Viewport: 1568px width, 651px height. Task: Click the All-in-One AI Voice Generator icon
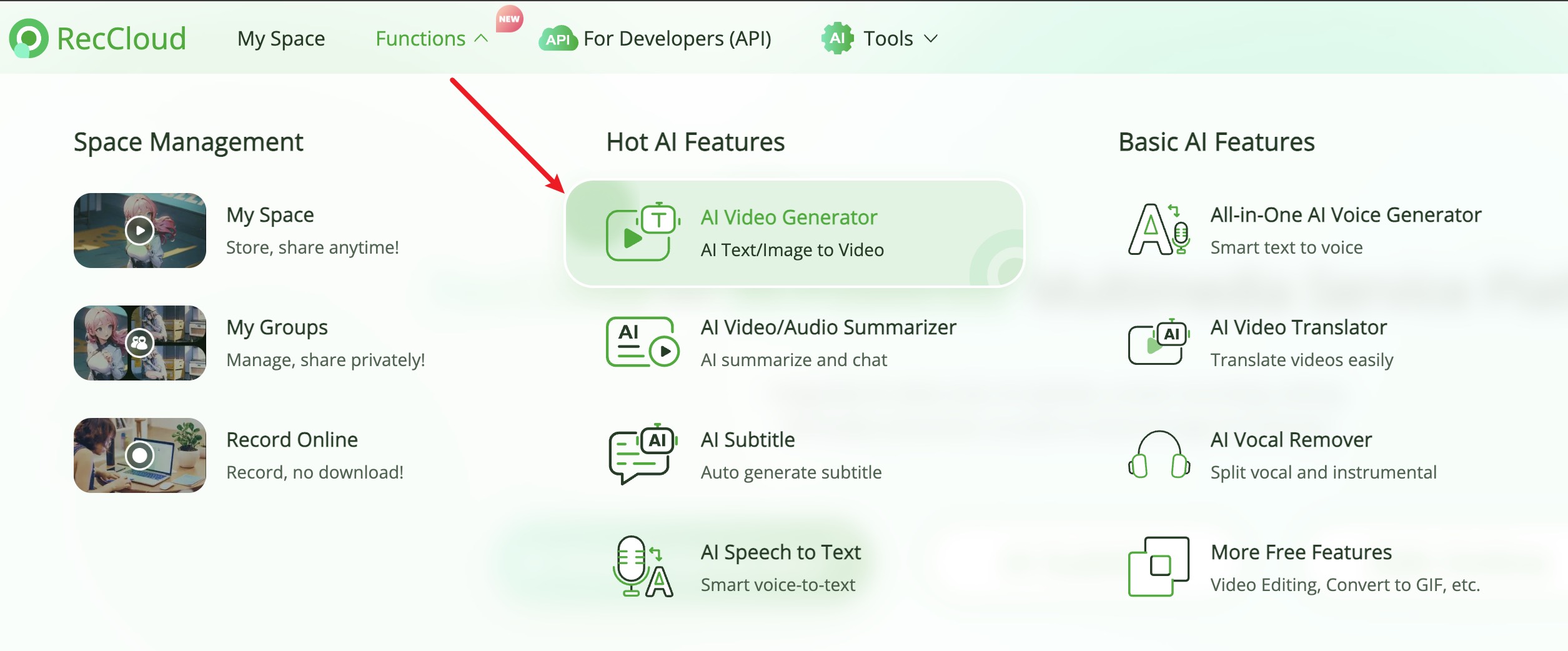(1158, 230)
